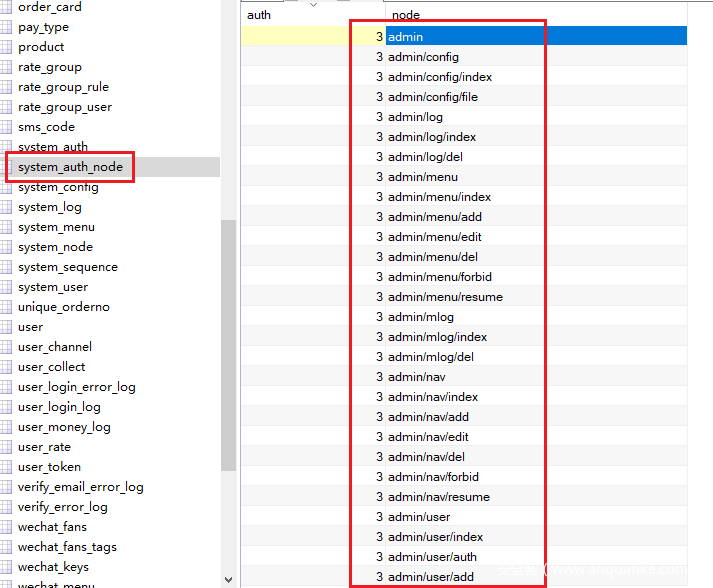The width and height of the screenshot is (713, 588).
Task: Click the table icon beside pay_type
Action: pos(6,27)
